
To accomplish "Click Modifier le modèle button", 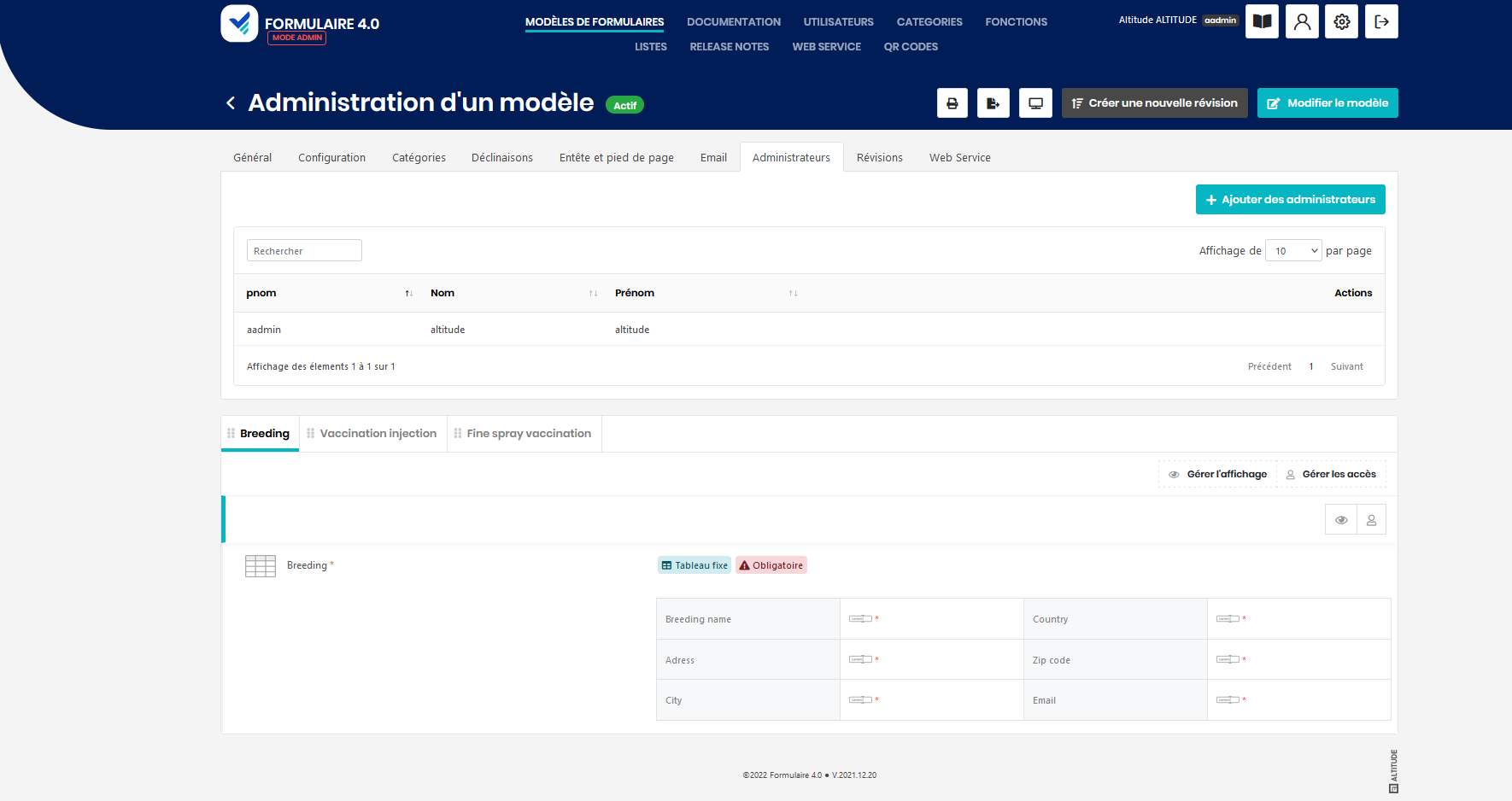I will point(1327,103).
